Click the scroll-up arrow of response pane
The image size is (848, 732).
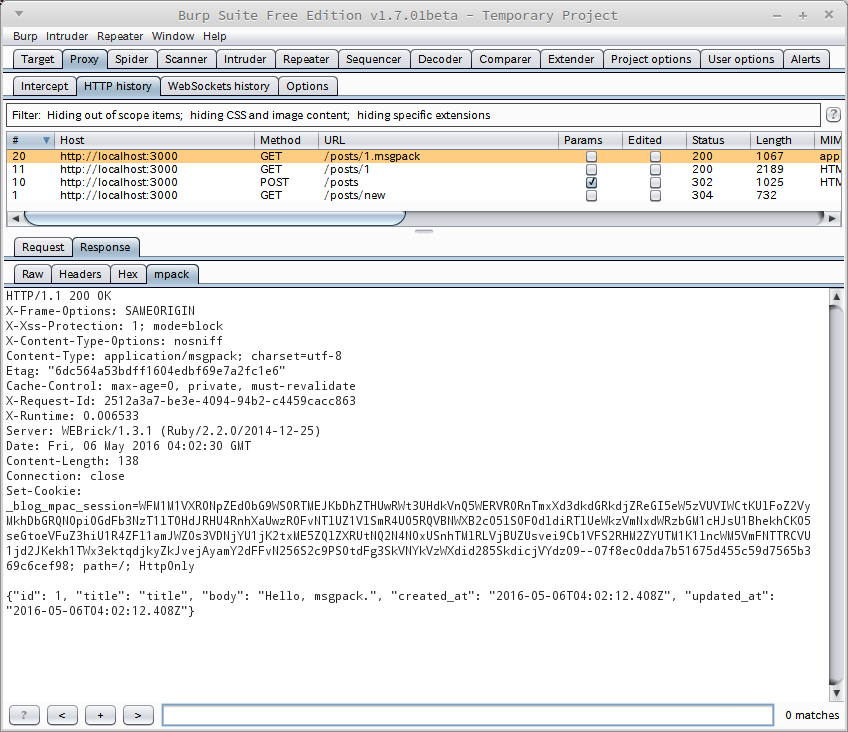(x=838, y=297)
